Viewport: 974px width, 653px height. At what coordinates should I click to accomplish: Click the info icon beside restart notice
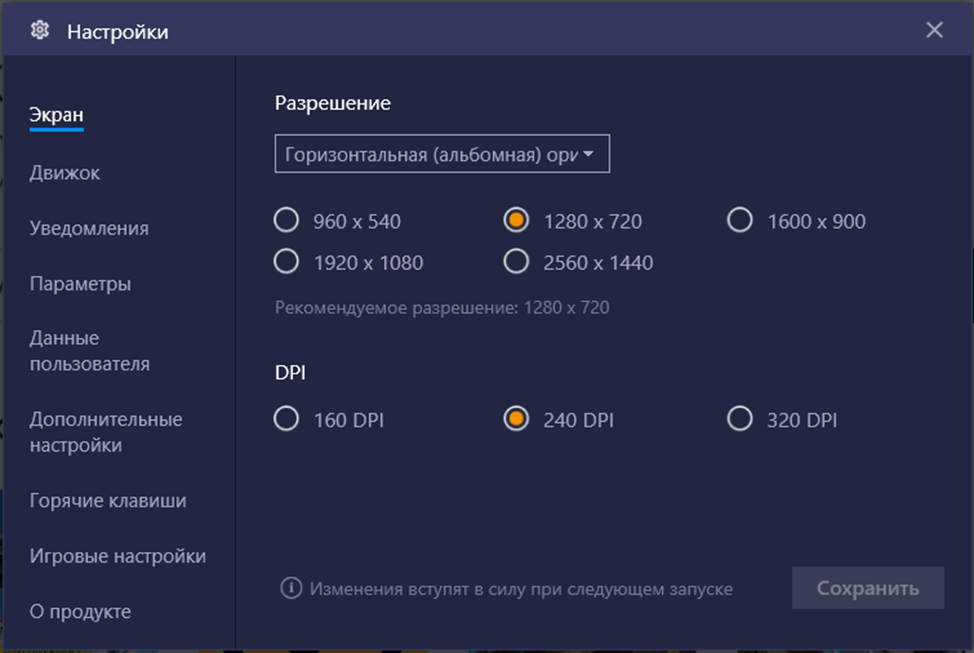coord(291,588)
